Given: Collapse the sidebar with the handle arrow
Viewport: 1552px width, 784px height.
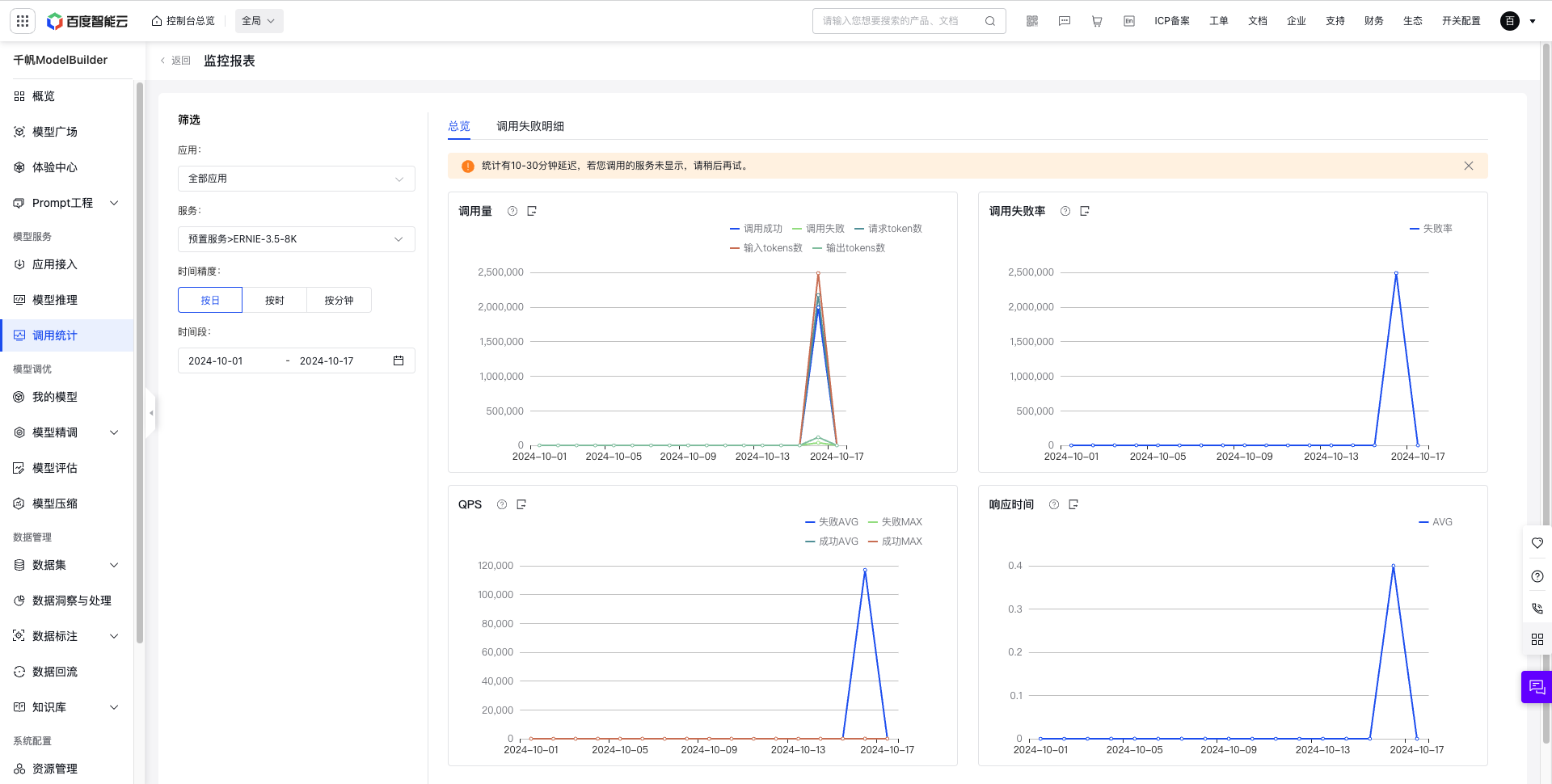Looking at the screenshot, I should pyautogui.click(x=150, y=413).
